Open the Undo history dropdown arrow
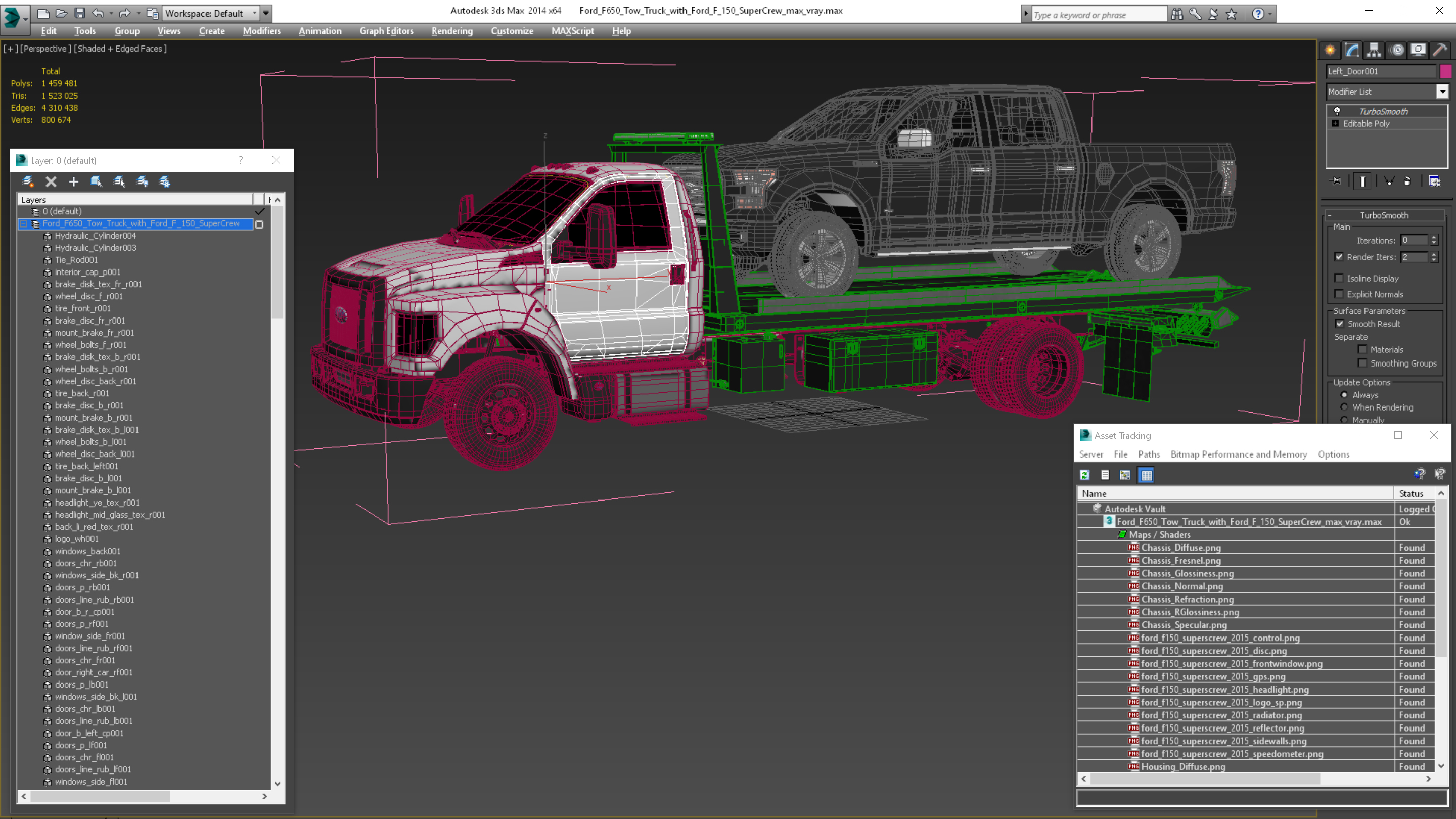 pyautogui.click(x=111, y=13)
